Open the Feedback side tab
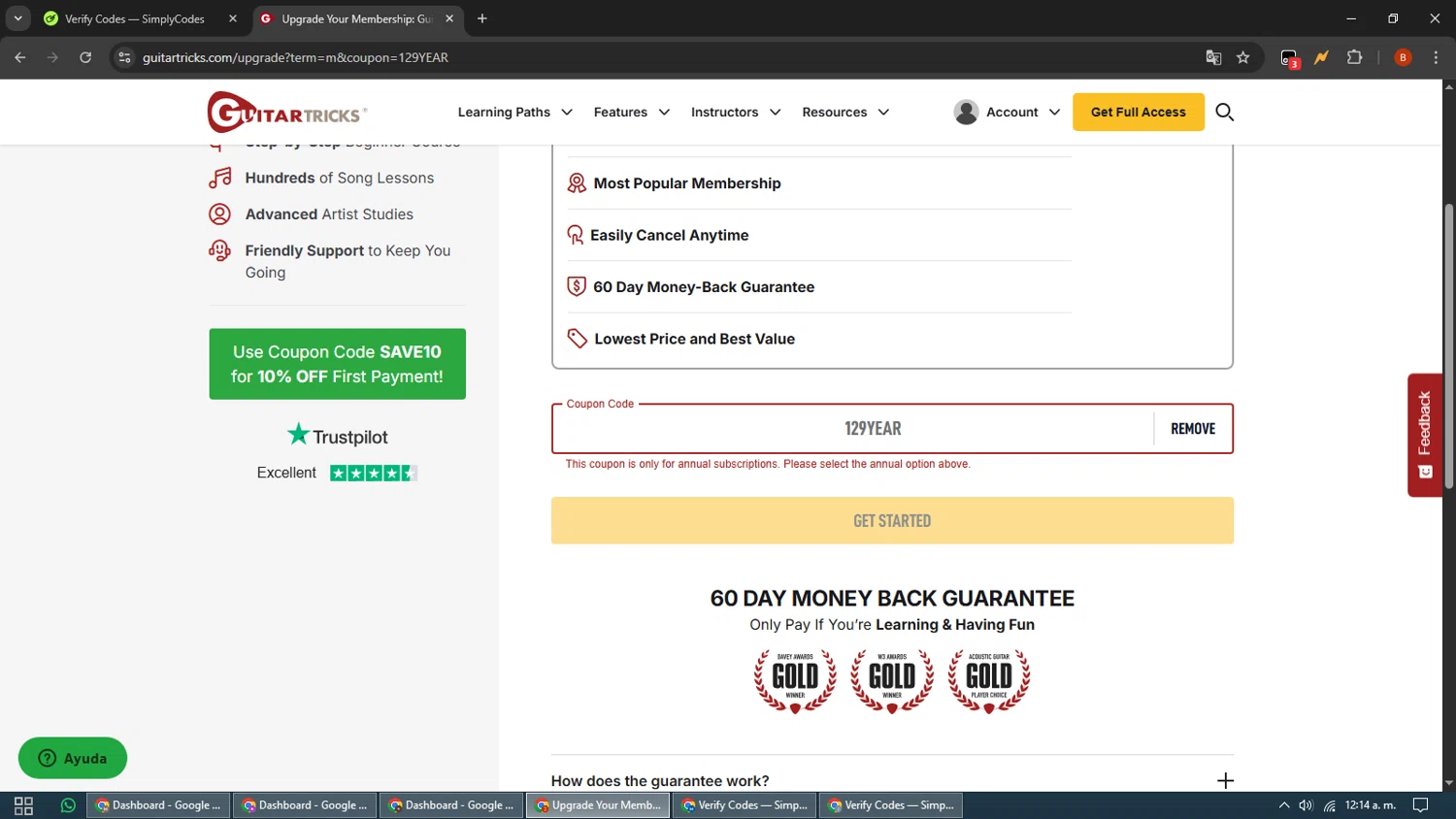The width and height of the screenshot is (1456, 819). [1424, 435]
